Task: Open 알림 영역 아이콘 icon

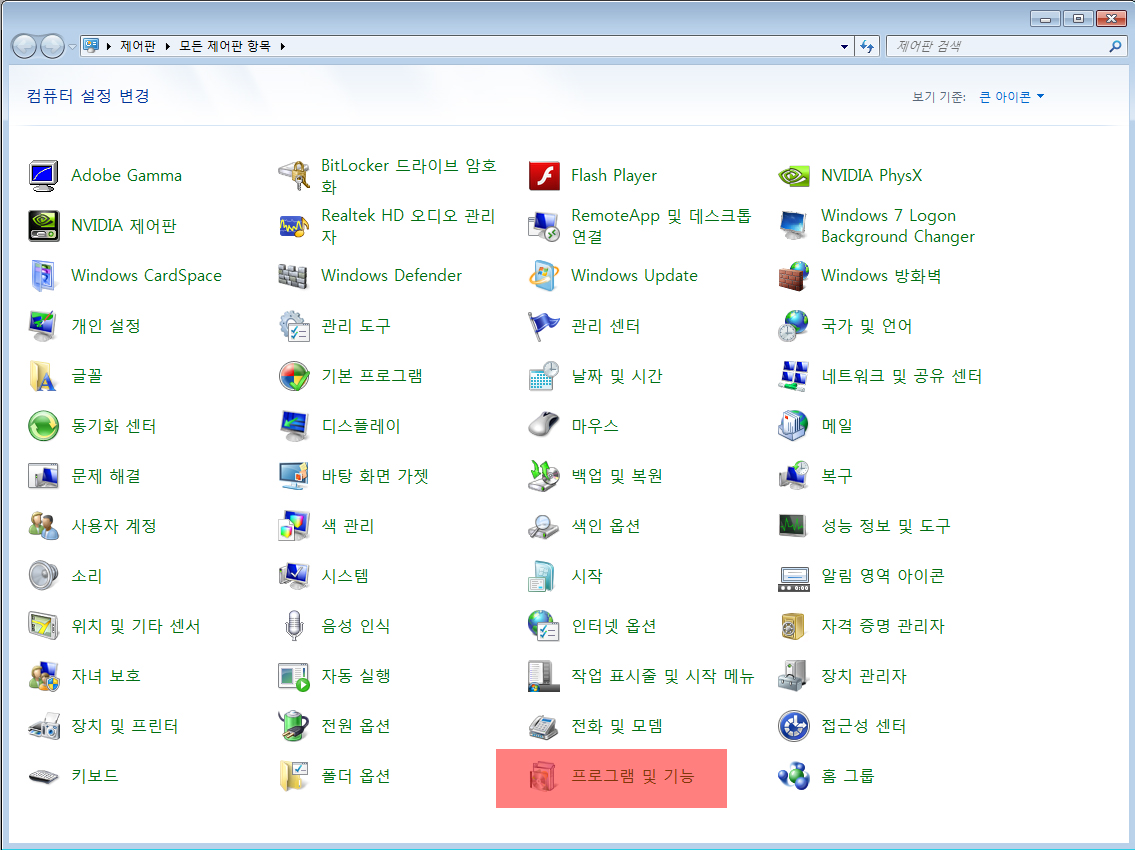Action: tap(793, 576)
